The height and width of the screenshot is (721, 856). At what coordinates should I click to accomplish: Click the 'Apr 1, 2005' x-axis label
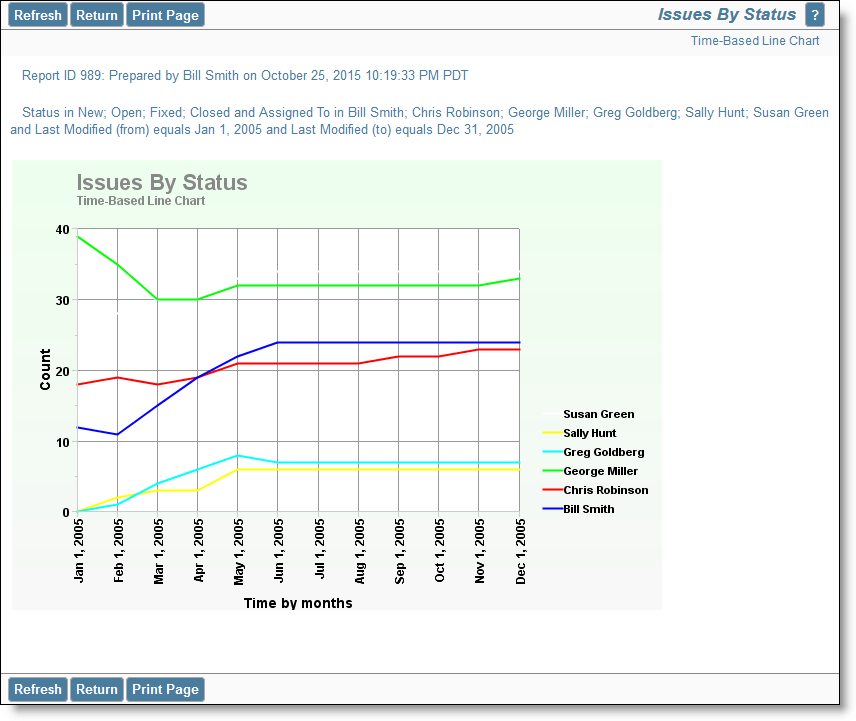tap(199, 550)
